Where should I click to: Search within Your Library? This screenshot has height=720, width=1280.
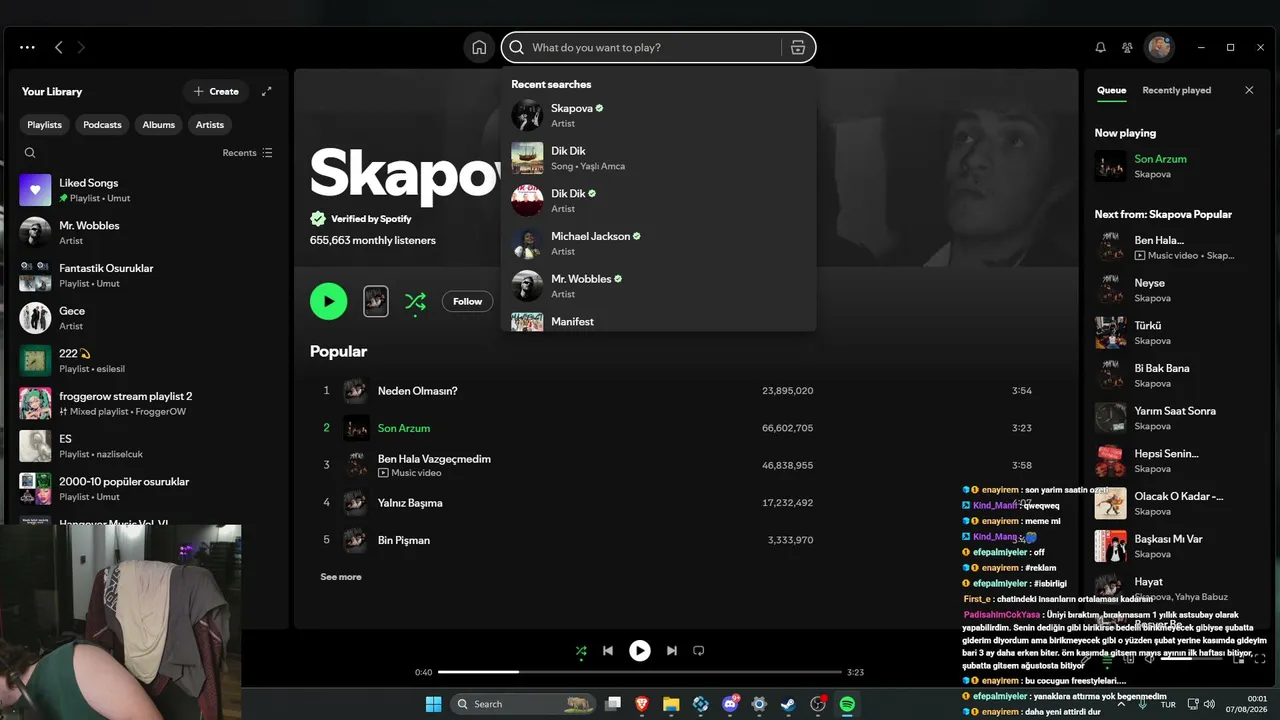[x=30, y=153]
